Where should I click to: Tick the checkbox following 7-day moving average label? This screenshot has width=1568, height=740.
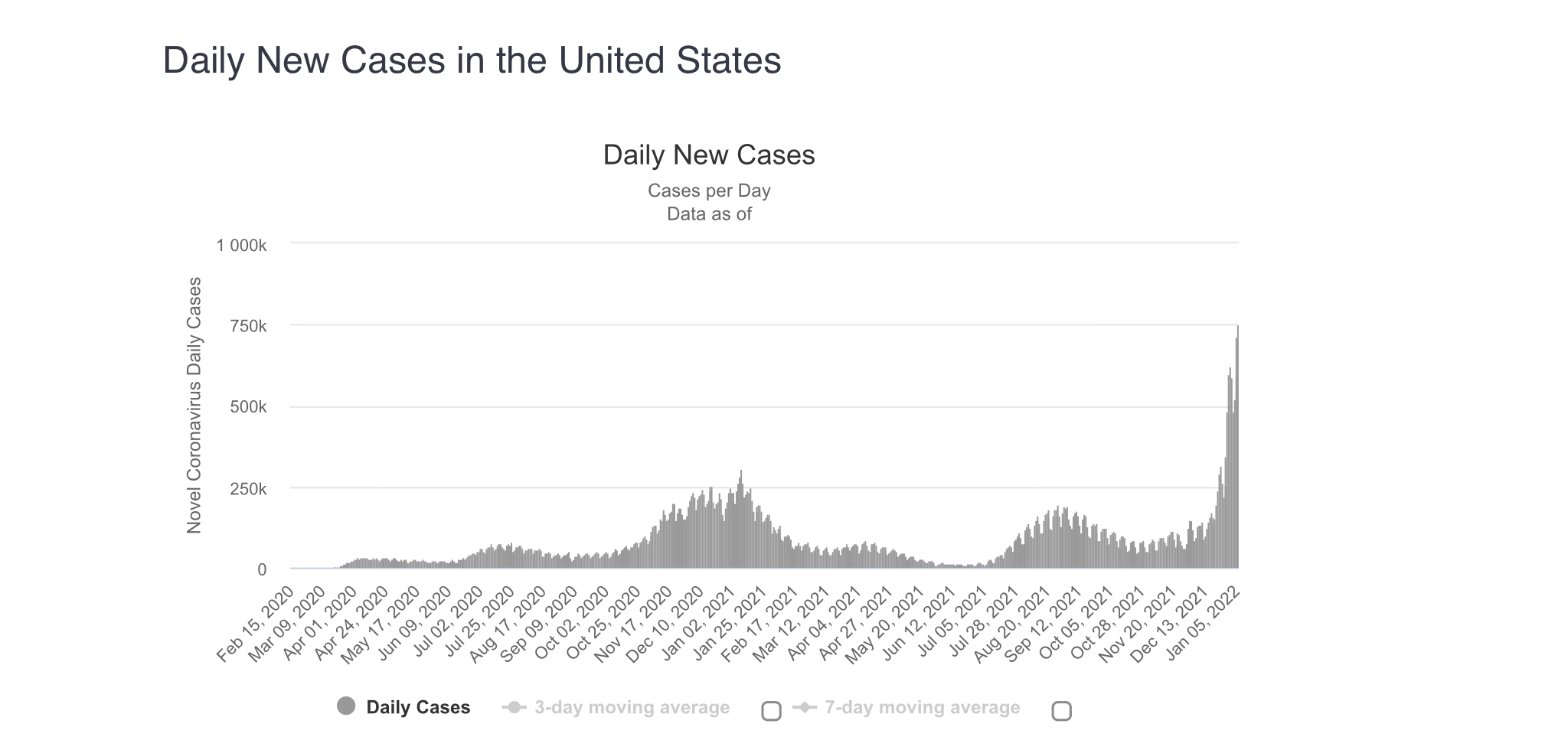1061,711
